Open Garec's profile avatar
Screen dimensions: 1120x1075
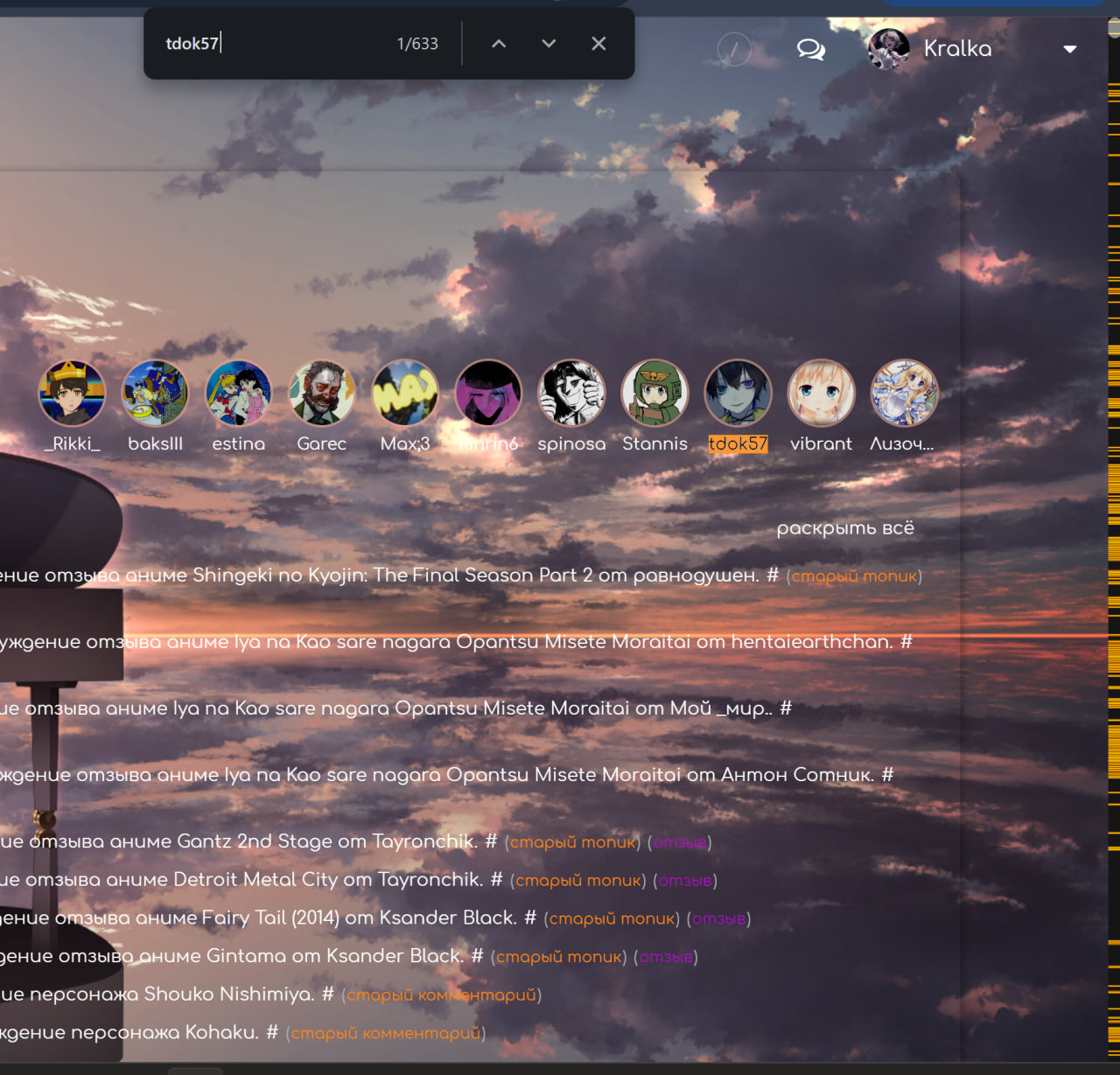322,393
